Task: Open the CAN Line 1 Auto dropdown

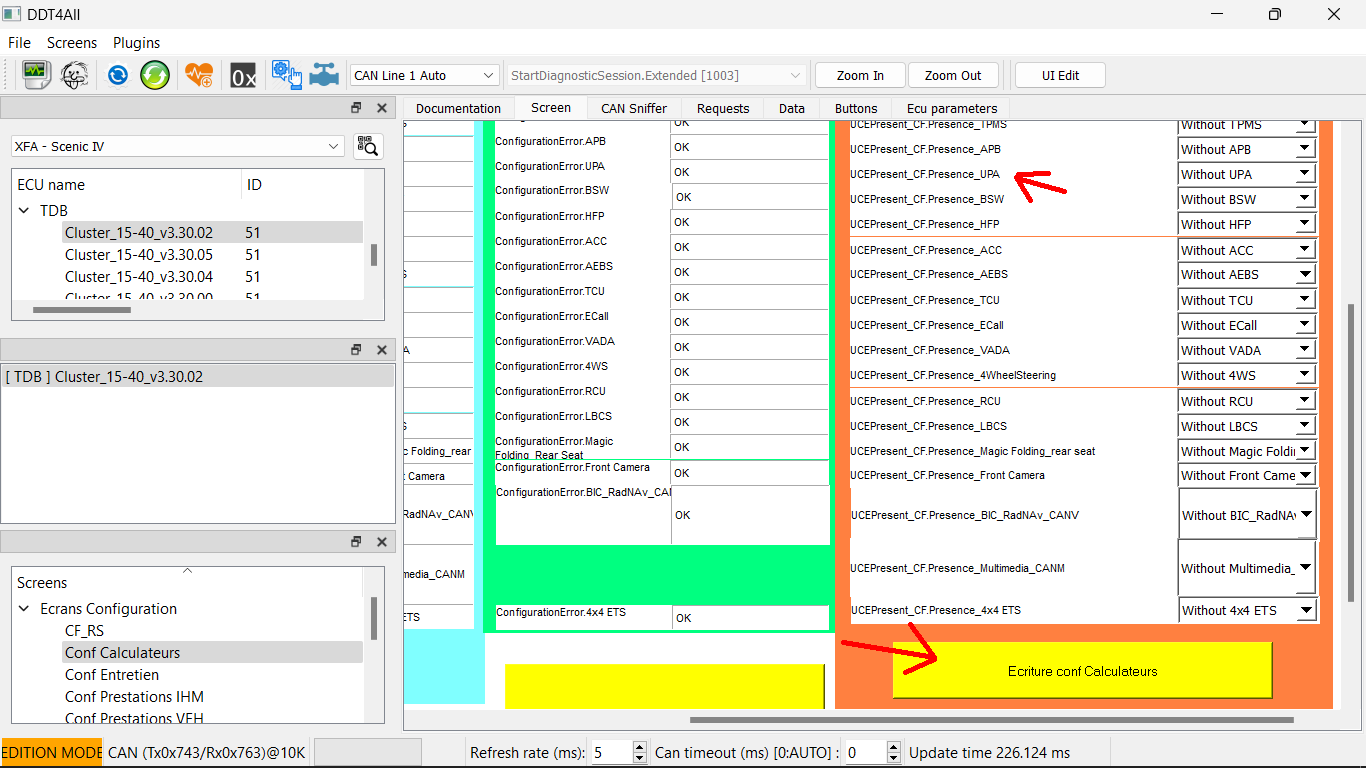Action: point(423,74)
